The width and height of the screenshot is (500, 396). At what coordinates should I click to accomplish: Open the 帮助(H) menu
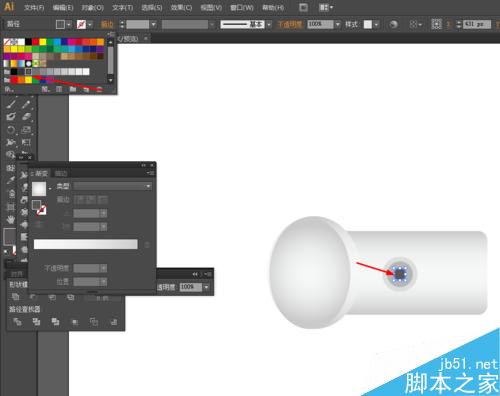pyautogui.click(x=273, y=7)
